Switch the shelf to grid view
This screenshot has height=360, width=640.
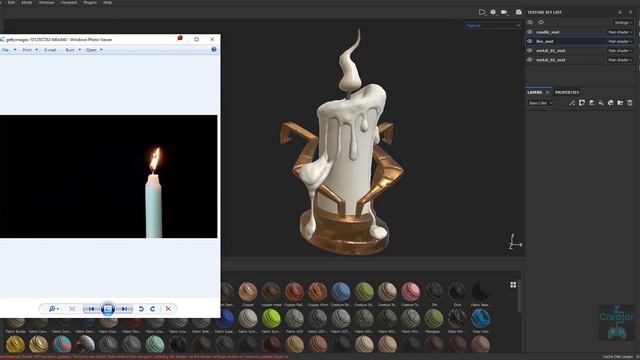pyautogui.click(x=513, y=285)
